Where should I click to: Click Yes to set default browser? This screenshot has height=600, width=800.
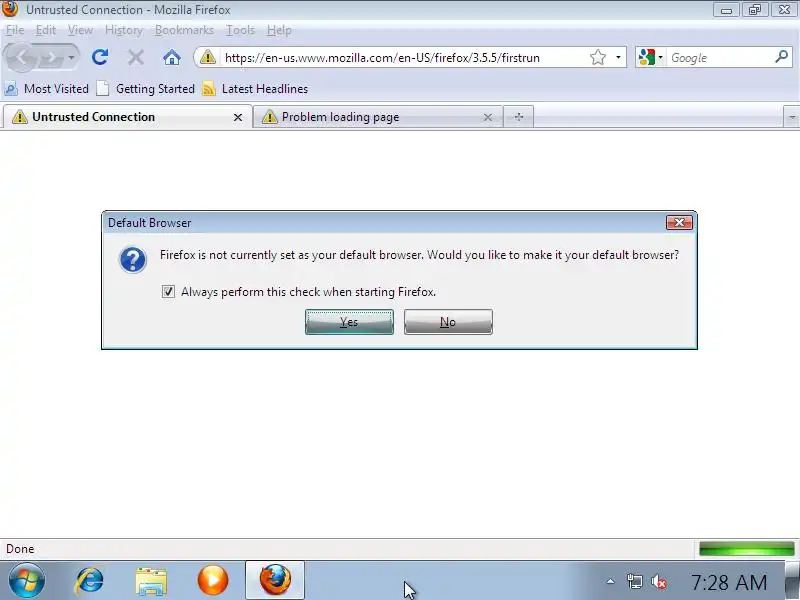pos(349,322)
